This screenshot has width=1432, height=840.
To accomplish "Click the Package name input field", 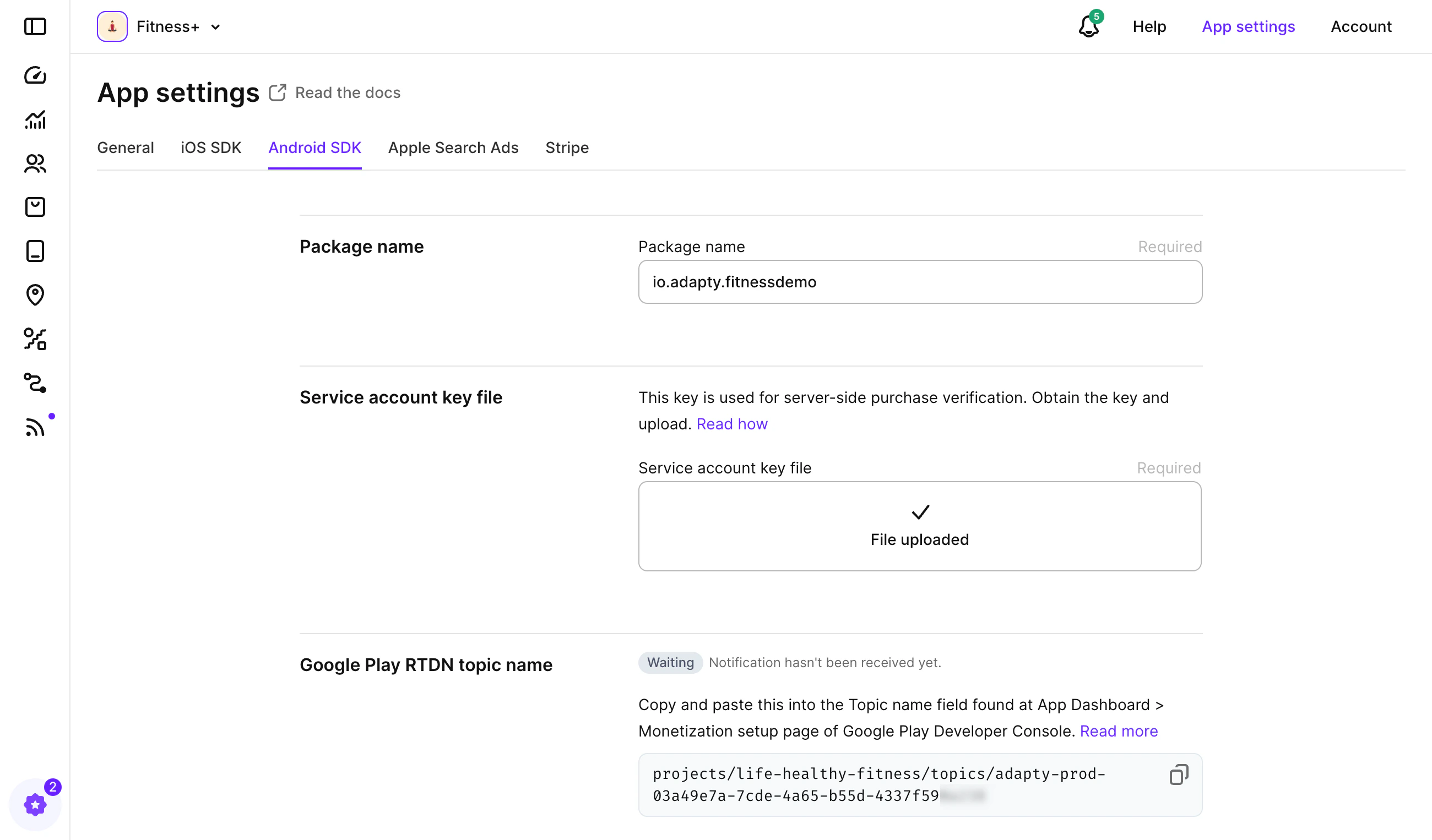I will click(x=919, y=282).
